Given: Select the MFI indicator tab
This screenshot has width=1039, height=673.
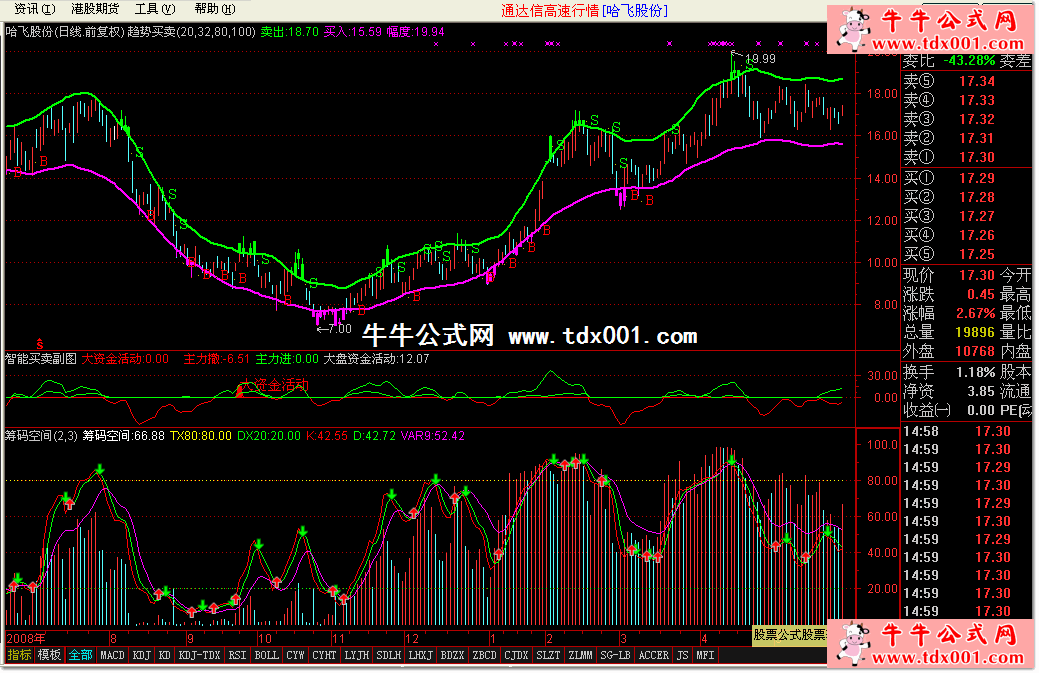Looking at the screenshot, I should tap(705, 655).
